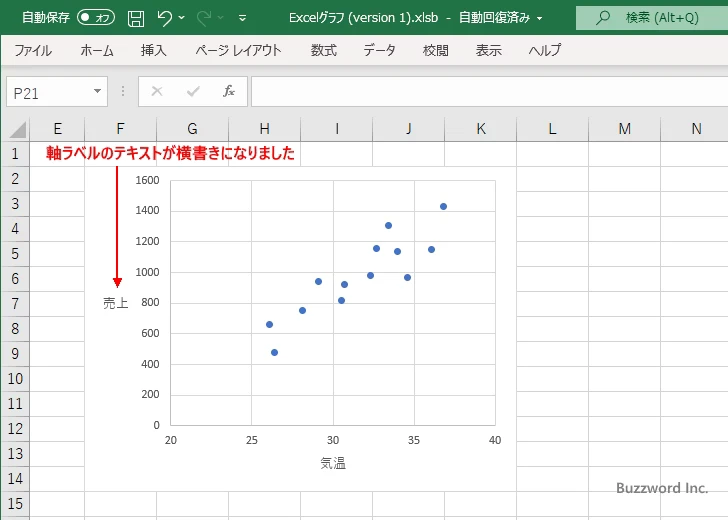Select column E header
The height and width of the screenshot is (520, 728).
(x=57, y=129)
